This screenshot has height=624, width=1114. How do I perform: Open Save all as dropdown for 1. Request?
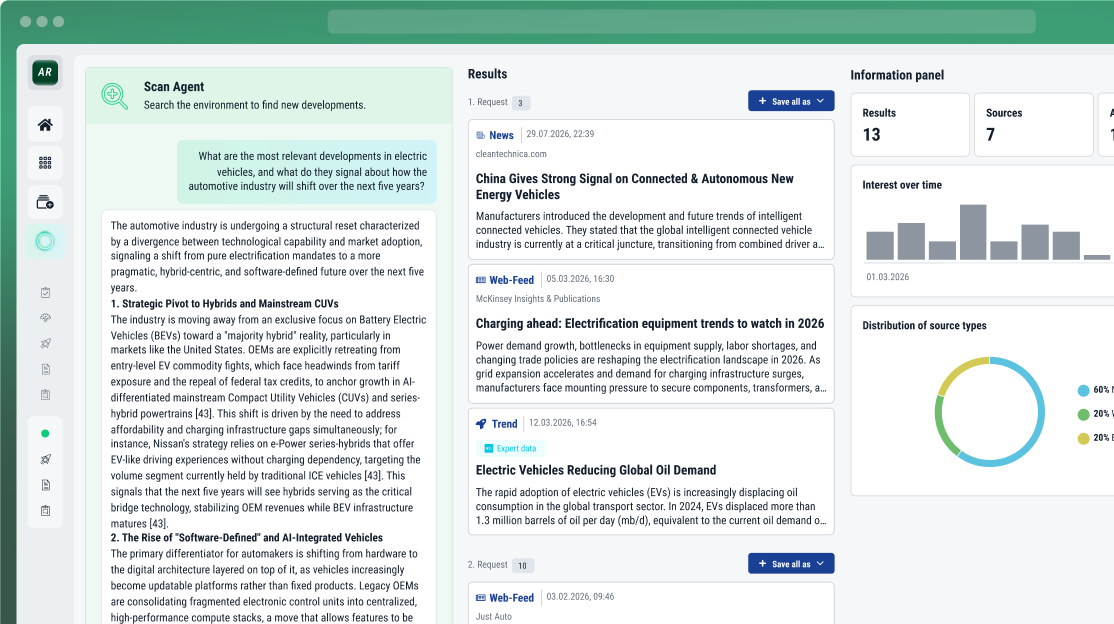(791, 101)
